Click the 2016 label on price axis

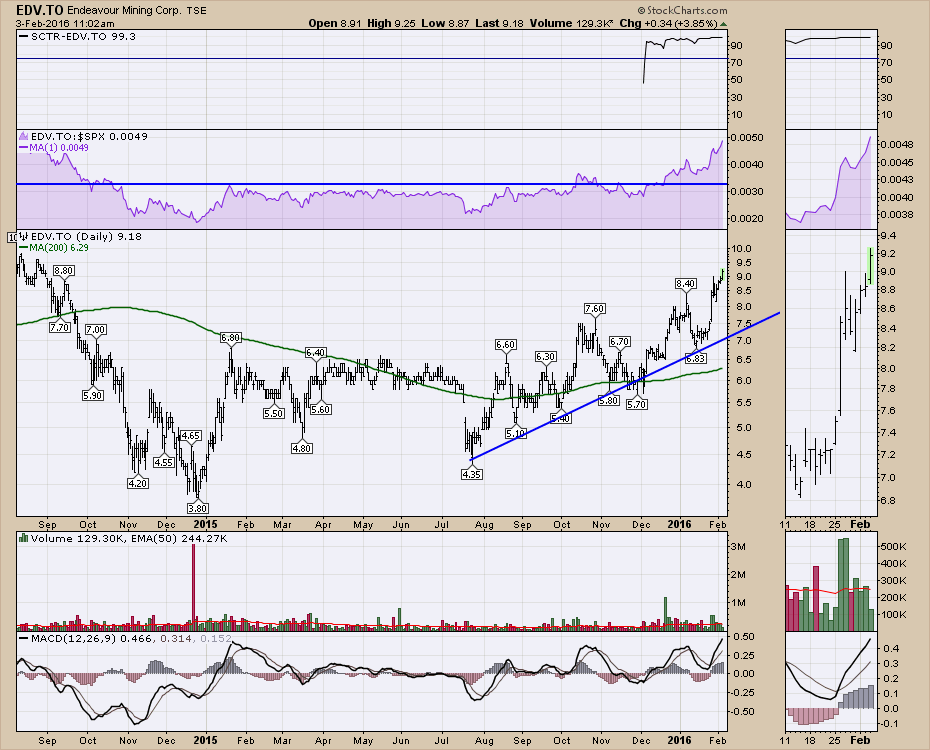click(x=679, y=524)
